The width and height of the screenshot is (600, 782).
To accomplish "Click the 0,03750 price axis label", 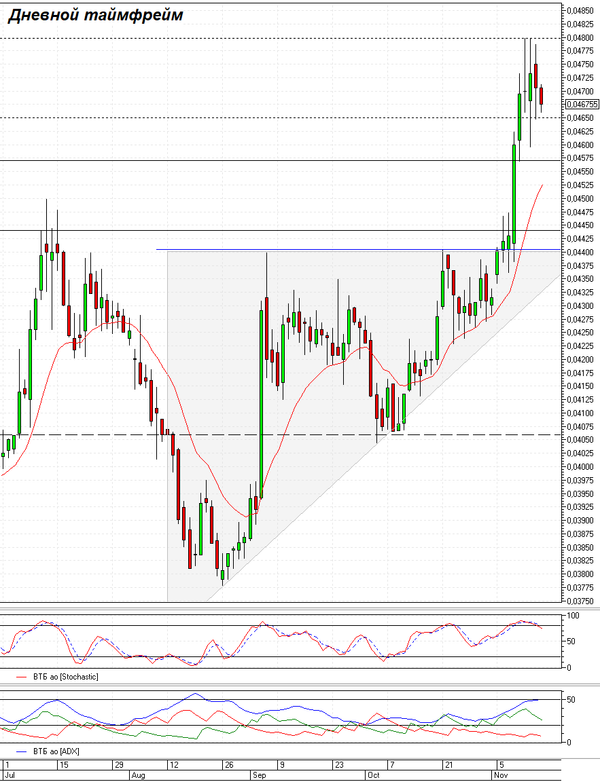I will point(580,601).
